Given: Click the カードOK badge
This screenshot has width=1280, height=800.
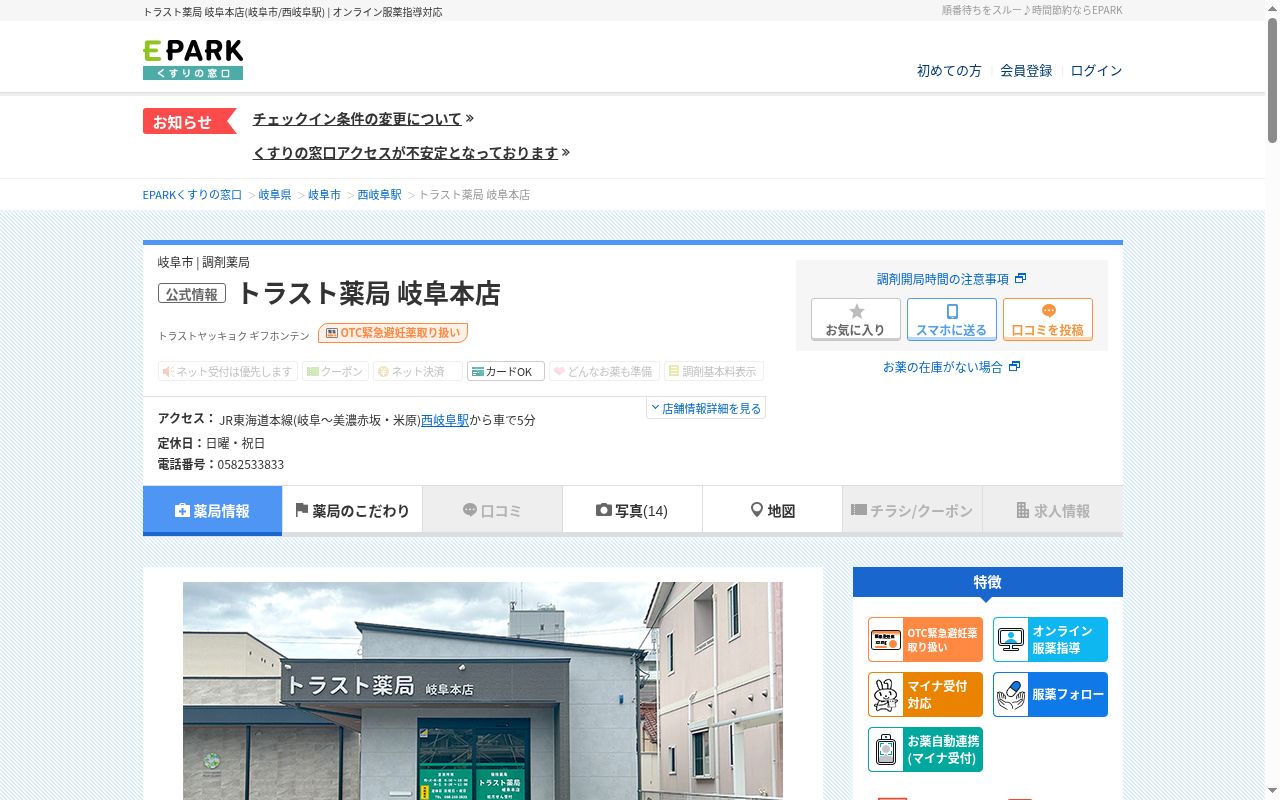Looking at the screenshot, I should tap(506, 371).
